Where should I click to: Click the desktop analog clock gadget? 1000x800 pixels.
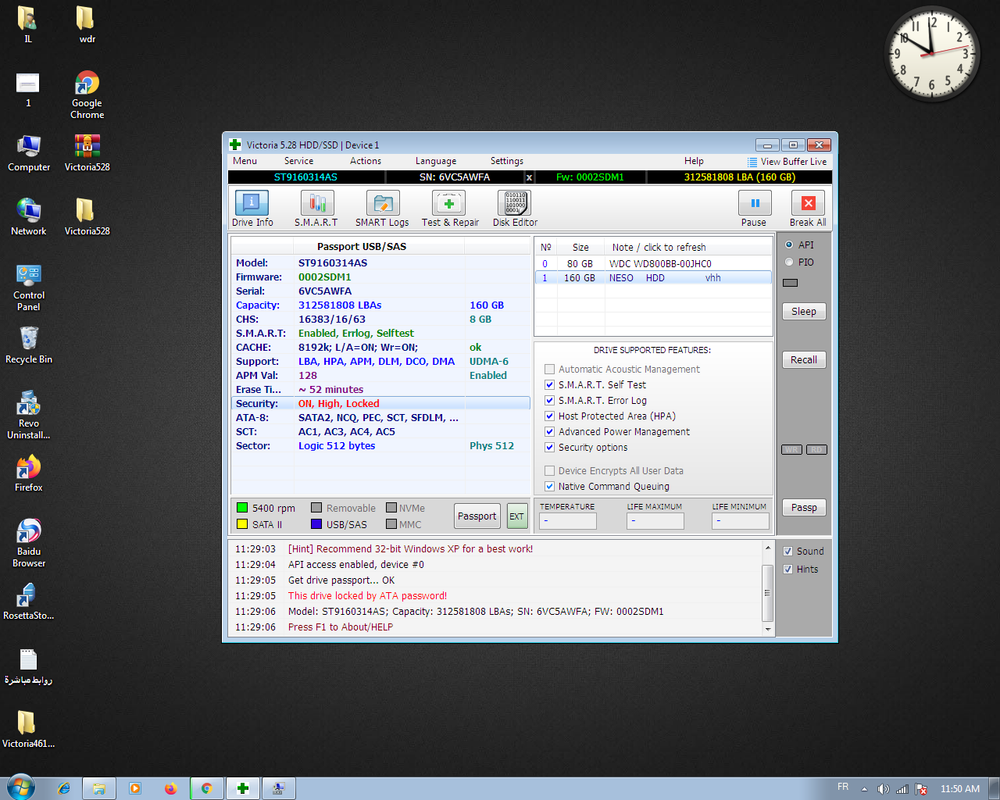pos(932,54)
